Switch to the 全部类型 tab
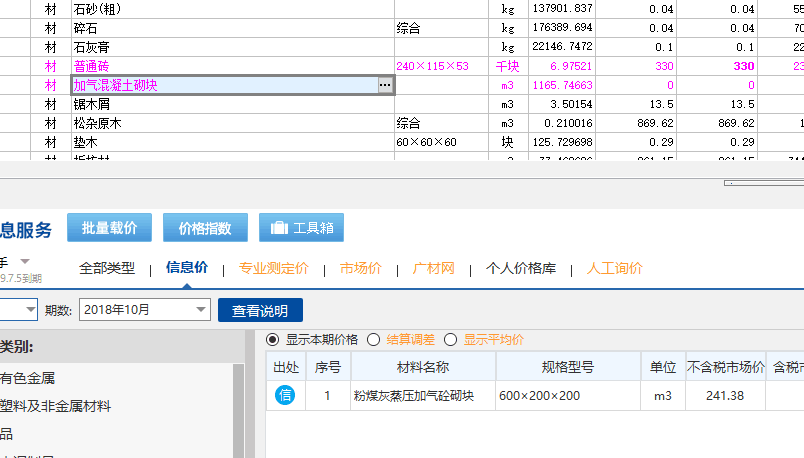This screenshot has height=458, width=804. click(107, 268)
